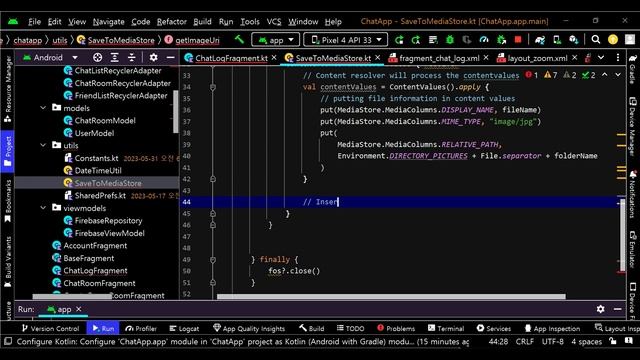
Task: Click the editor horizontal scrollbar
Action: coord(391,297)
